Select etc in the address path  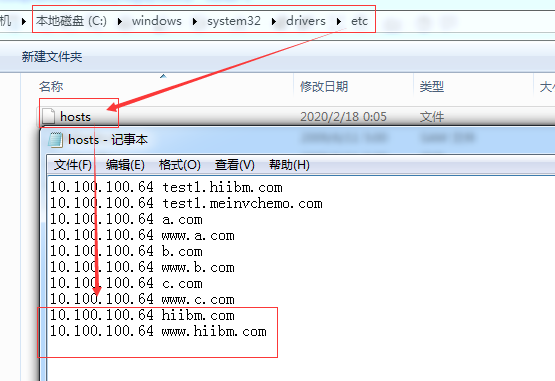(359, 21)
